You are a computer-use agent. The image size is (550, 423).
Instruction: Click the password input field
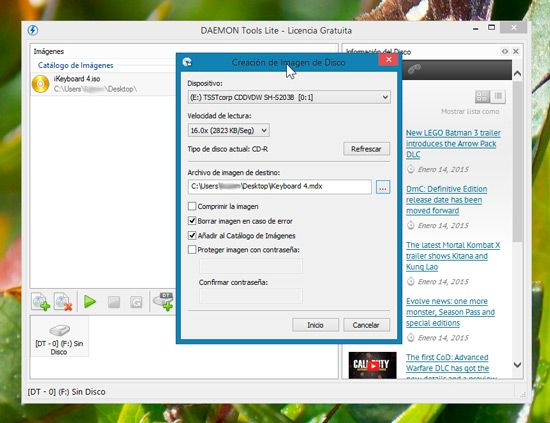click(251, 266)
